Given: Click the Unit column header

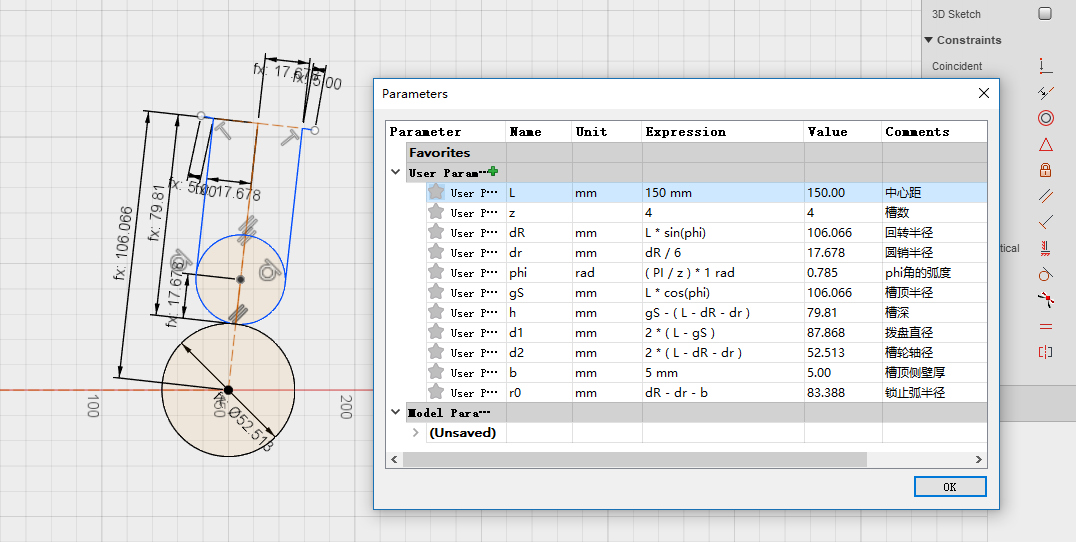Looking at the screenshot, I should (607, 132).
